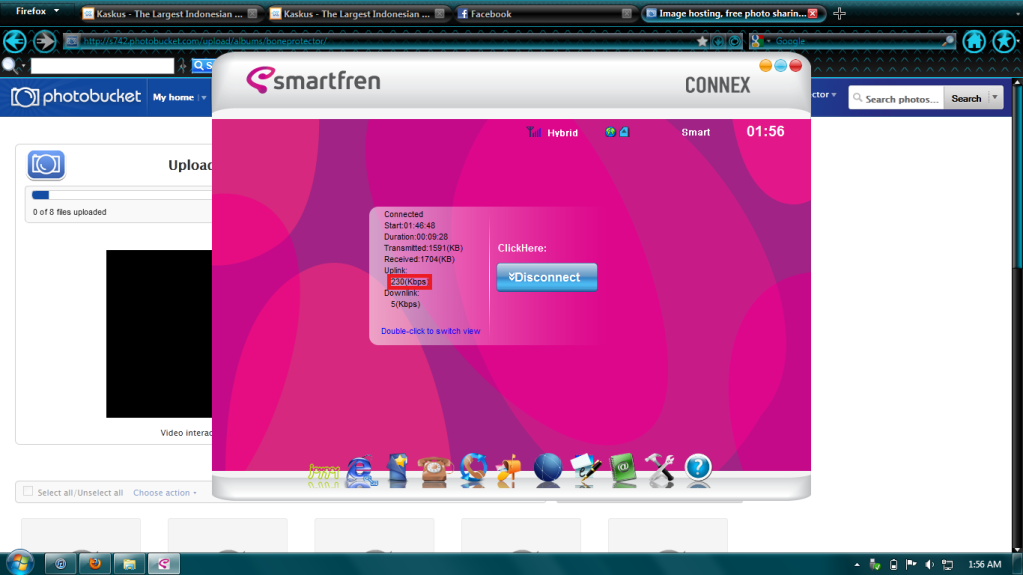Image resolution: width=1023 pixels, height=575 pixels.
Task: Click the Smart carrier label in Connex
Action: 695,132
